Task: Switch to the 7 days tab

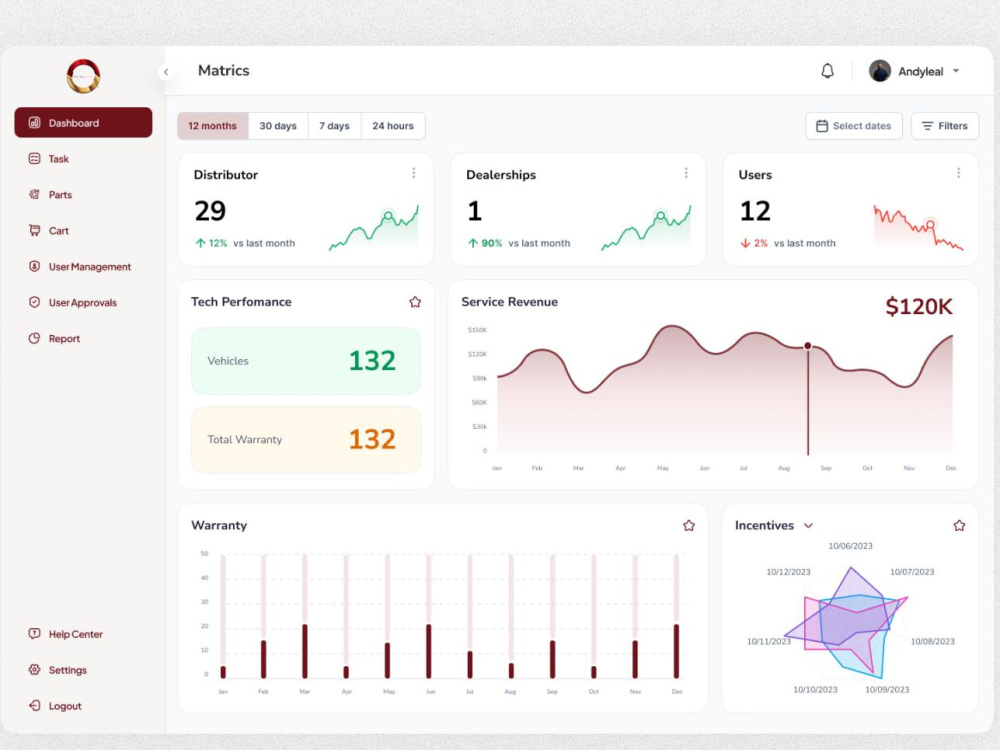Action: [334, 126]
